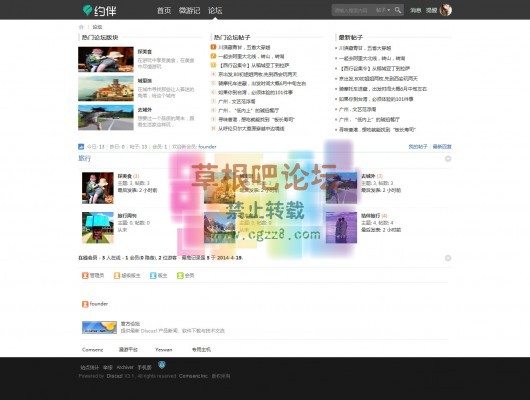Viewport: 530px width, 400px height.
Task: Open hot post 广州, 文艺范浮粤
Action: (237, 101)
